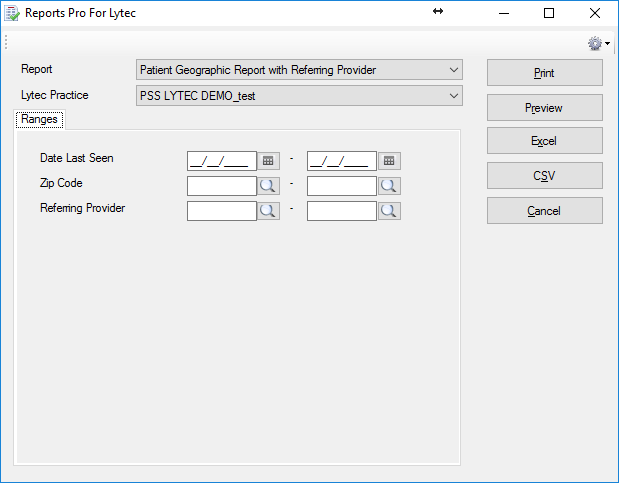Click the Cancel button
This screenshot has height=483, width=619.
(x=545, y=210)
